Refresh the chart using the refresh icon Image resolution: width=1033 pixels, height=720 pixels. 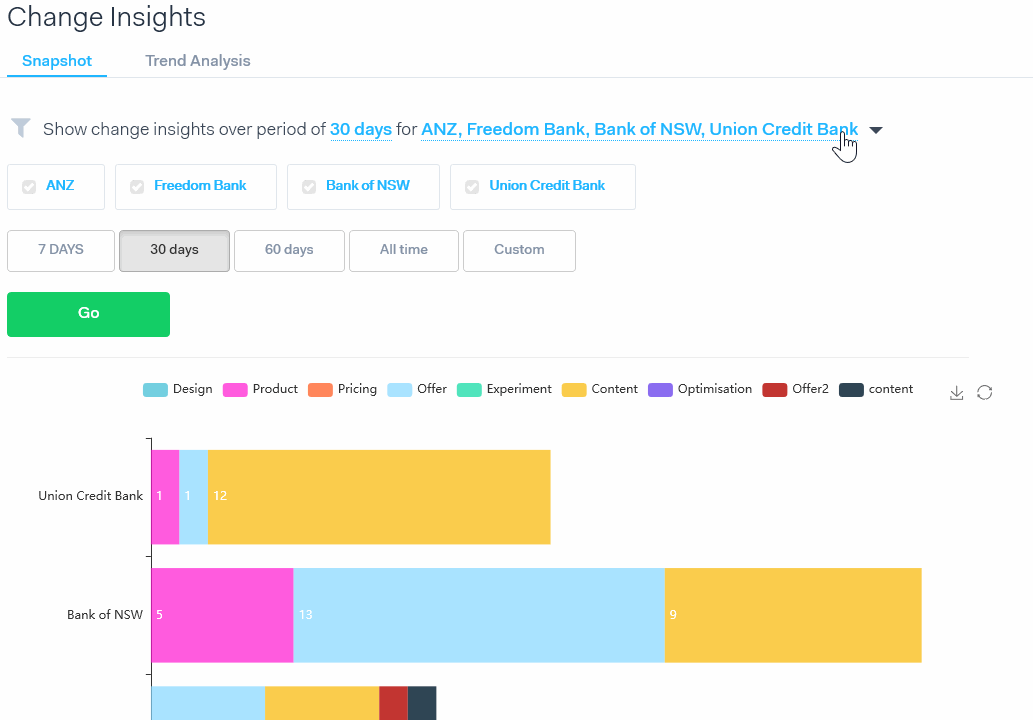point(984,393)
